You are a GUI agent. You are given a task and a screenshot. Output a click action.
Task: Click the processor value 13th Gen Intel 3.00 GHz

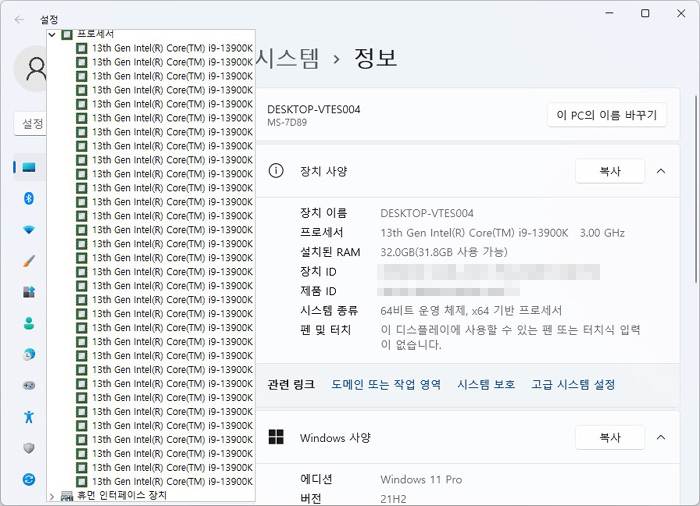502,233
